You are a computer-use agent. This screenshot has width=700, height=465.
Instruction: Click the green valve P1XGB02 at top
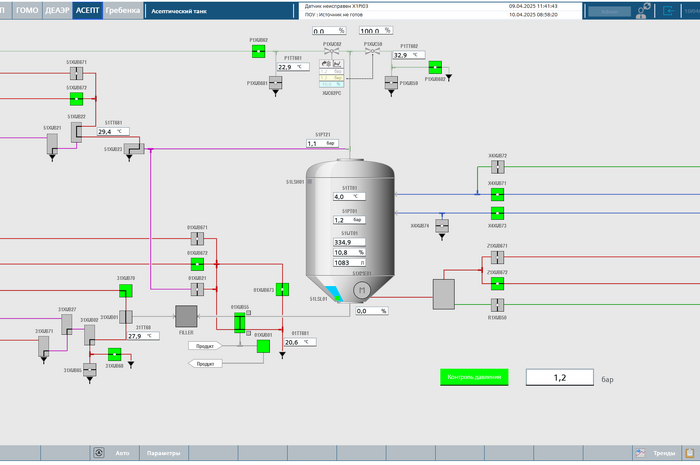(x=259, y=51)
